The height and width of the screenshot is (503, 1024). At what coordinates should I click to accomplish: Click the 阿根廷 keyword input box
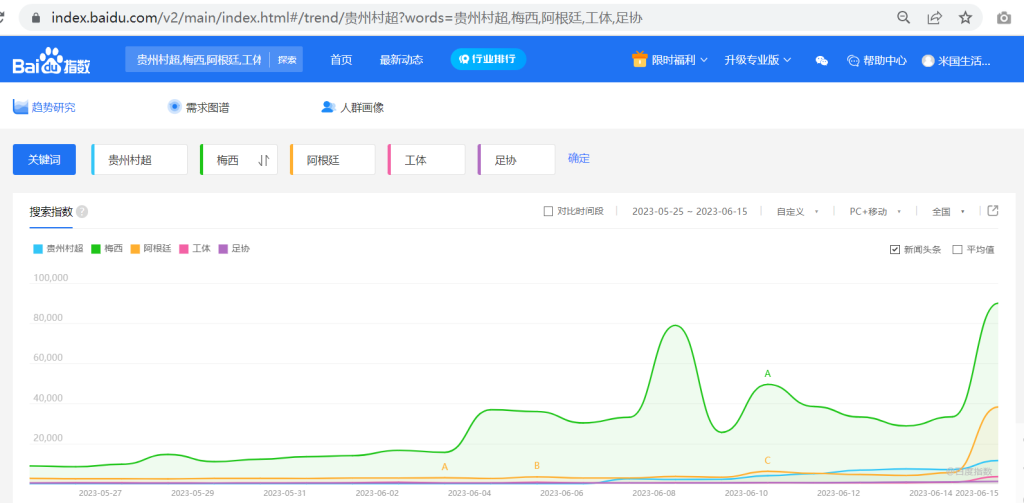pos(332,159)
